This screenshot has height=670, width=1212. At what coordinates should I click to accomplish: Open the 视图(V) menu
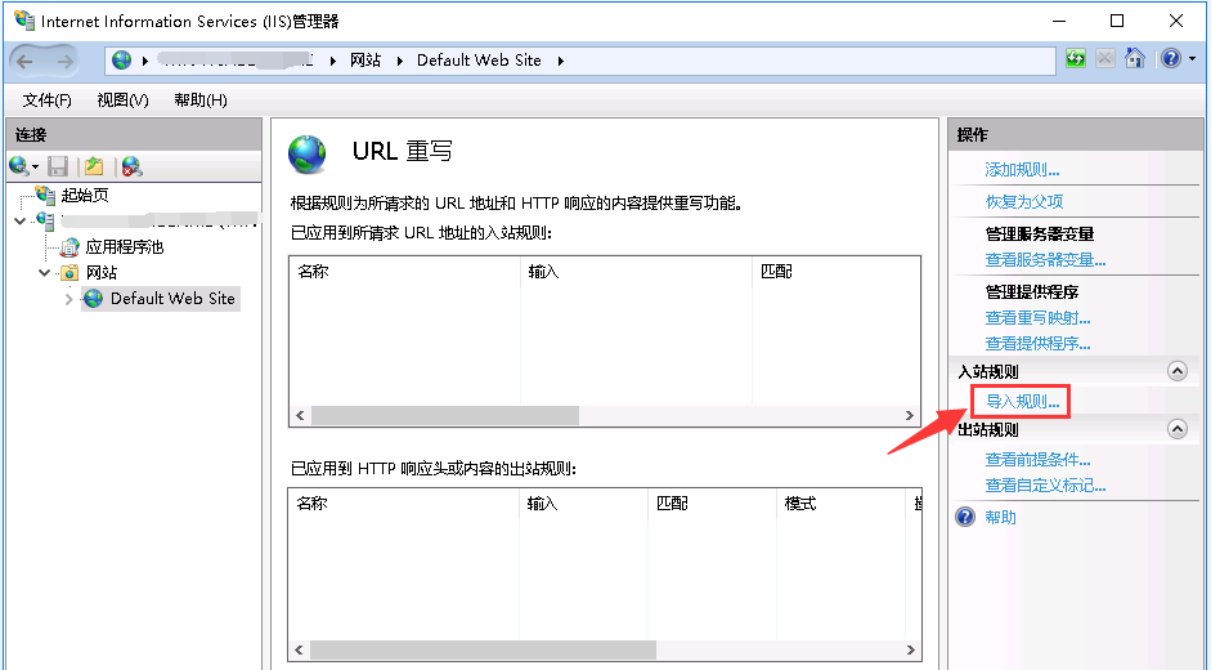123,100
